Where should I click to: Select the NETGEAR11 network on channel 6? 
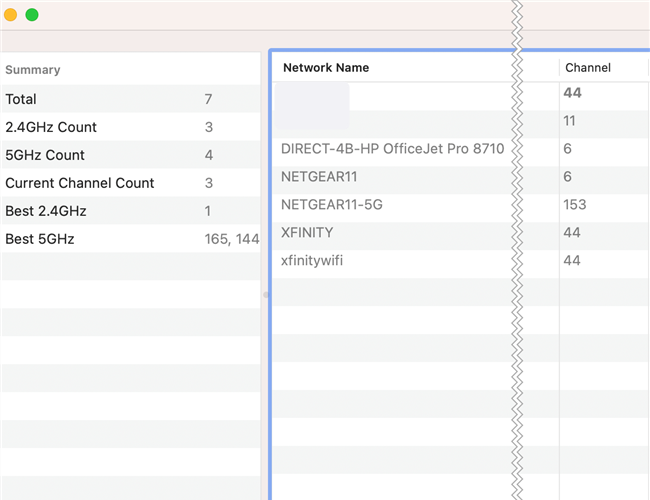(319, 177)
